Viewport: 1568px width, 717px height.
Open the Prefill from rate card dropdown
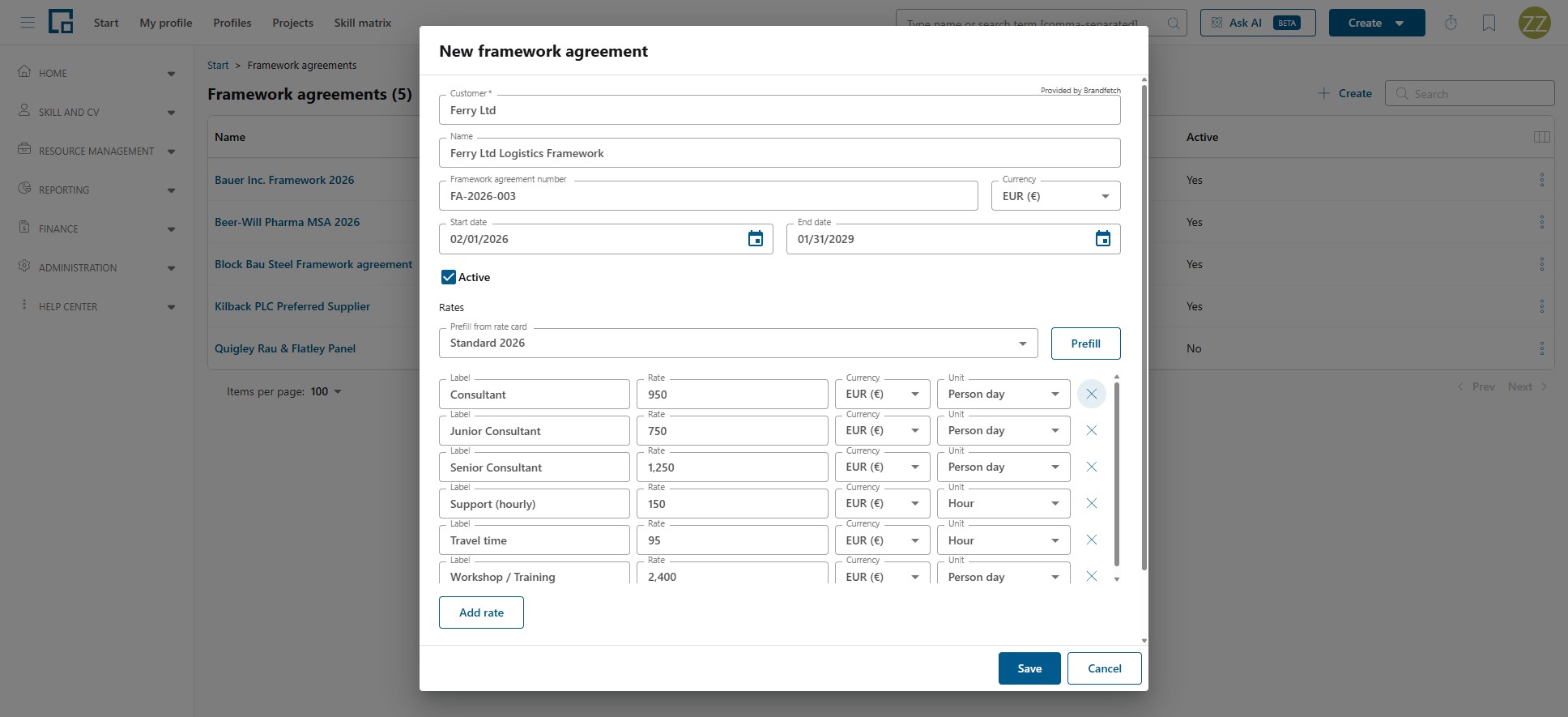[738, 343]
